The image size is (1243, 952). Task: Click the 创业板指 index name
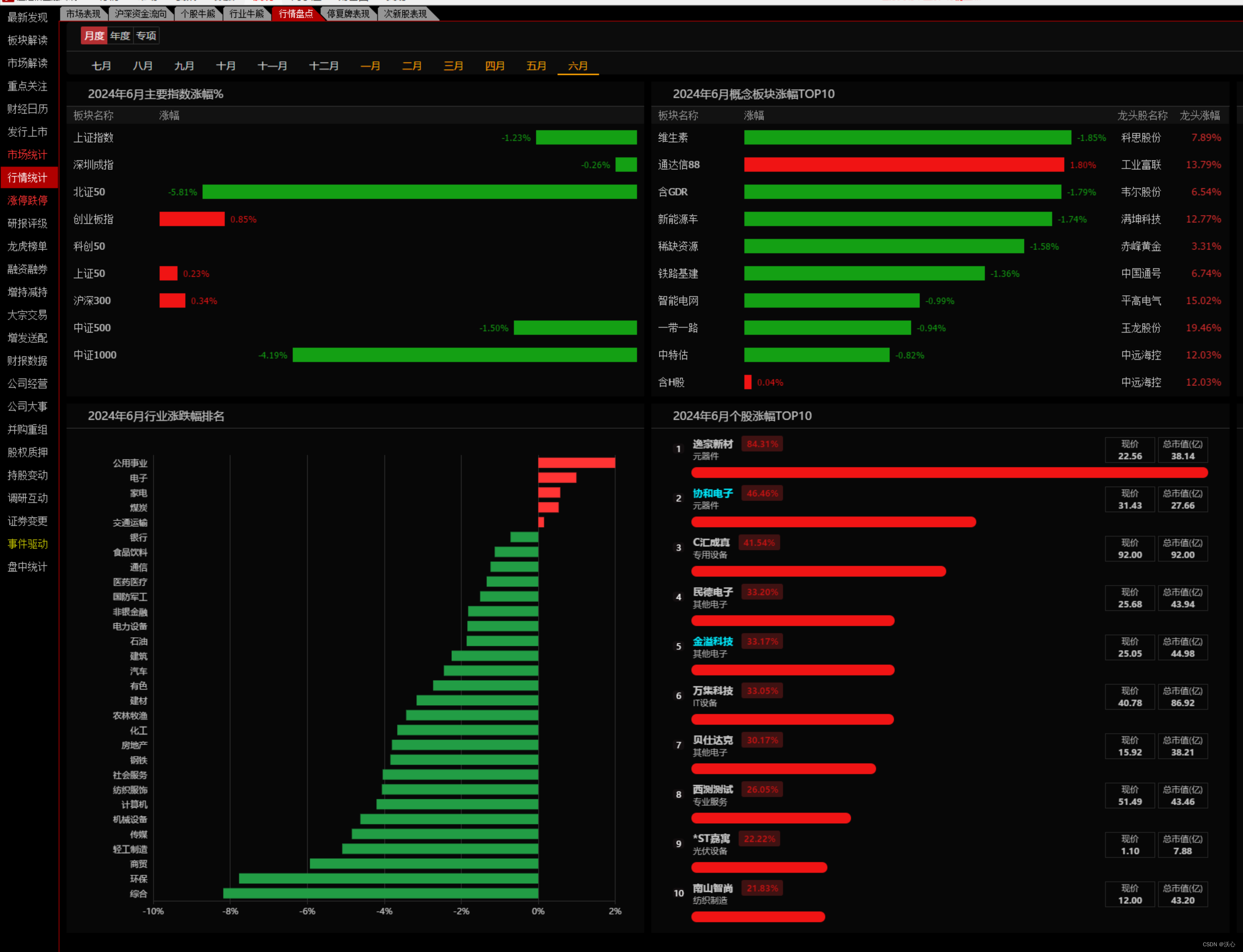coord(94,219)
